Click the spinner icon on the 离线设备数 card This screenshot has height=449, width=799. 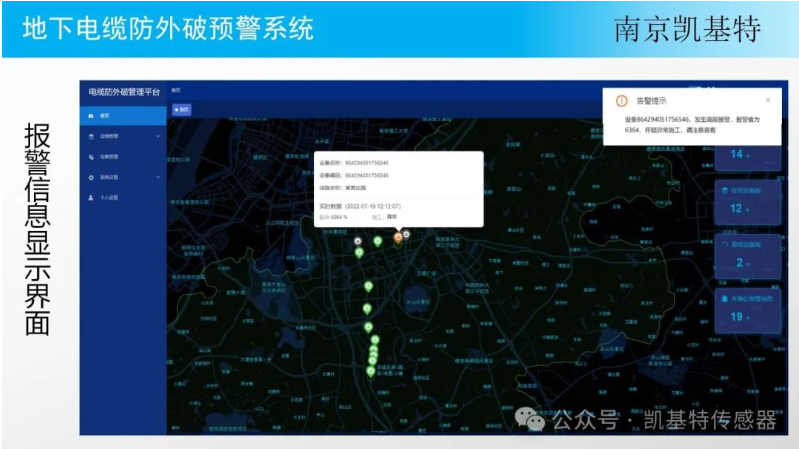[x=724, y=245]
